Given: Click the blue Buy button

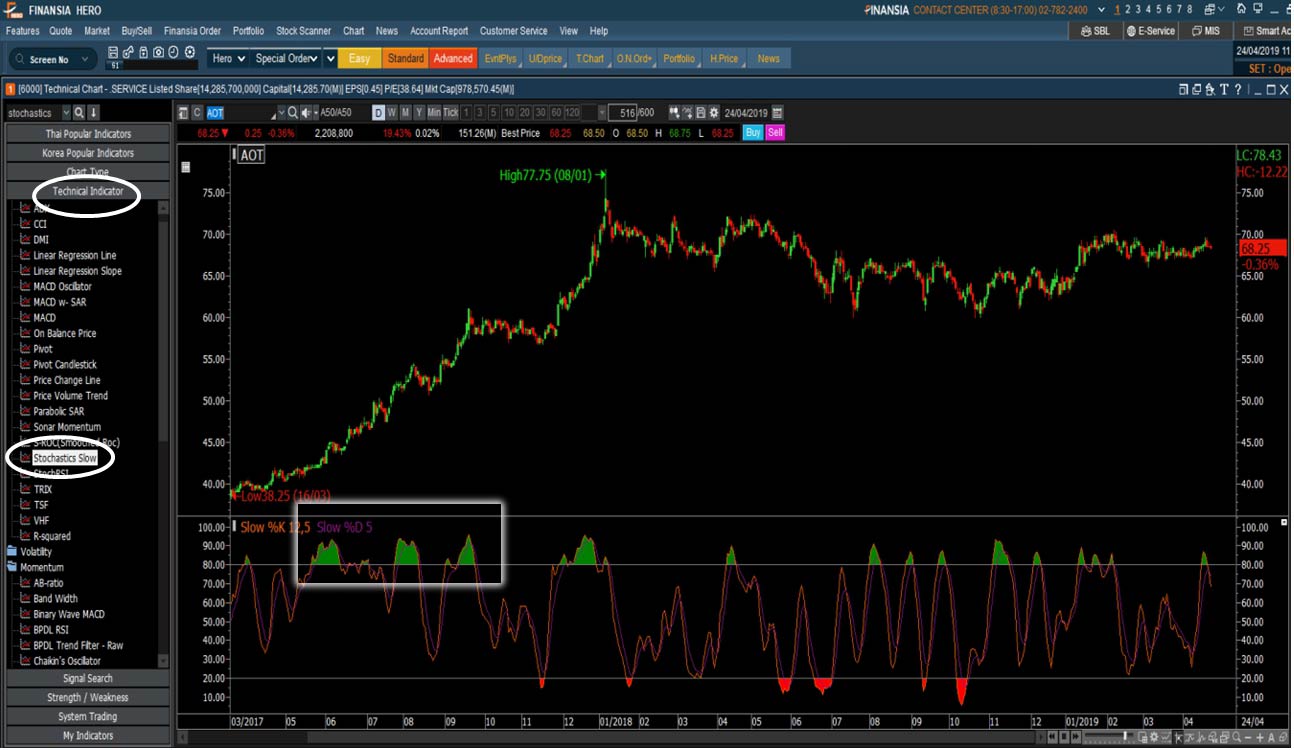Looking at the screenshot, I should 753,132.
